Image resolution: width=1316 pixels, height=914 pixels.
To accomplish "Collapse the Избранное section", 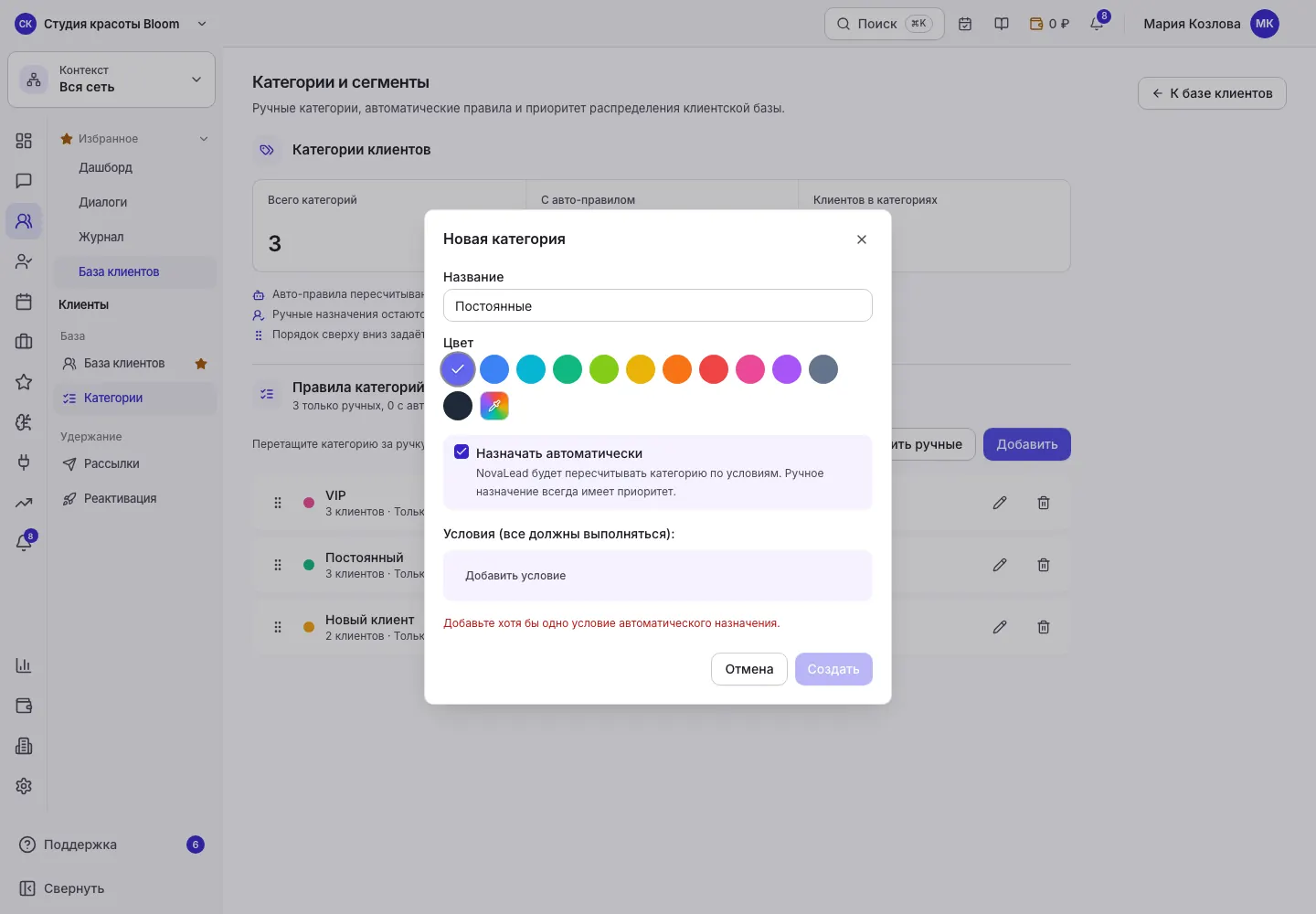I will [x=204, y=139].
